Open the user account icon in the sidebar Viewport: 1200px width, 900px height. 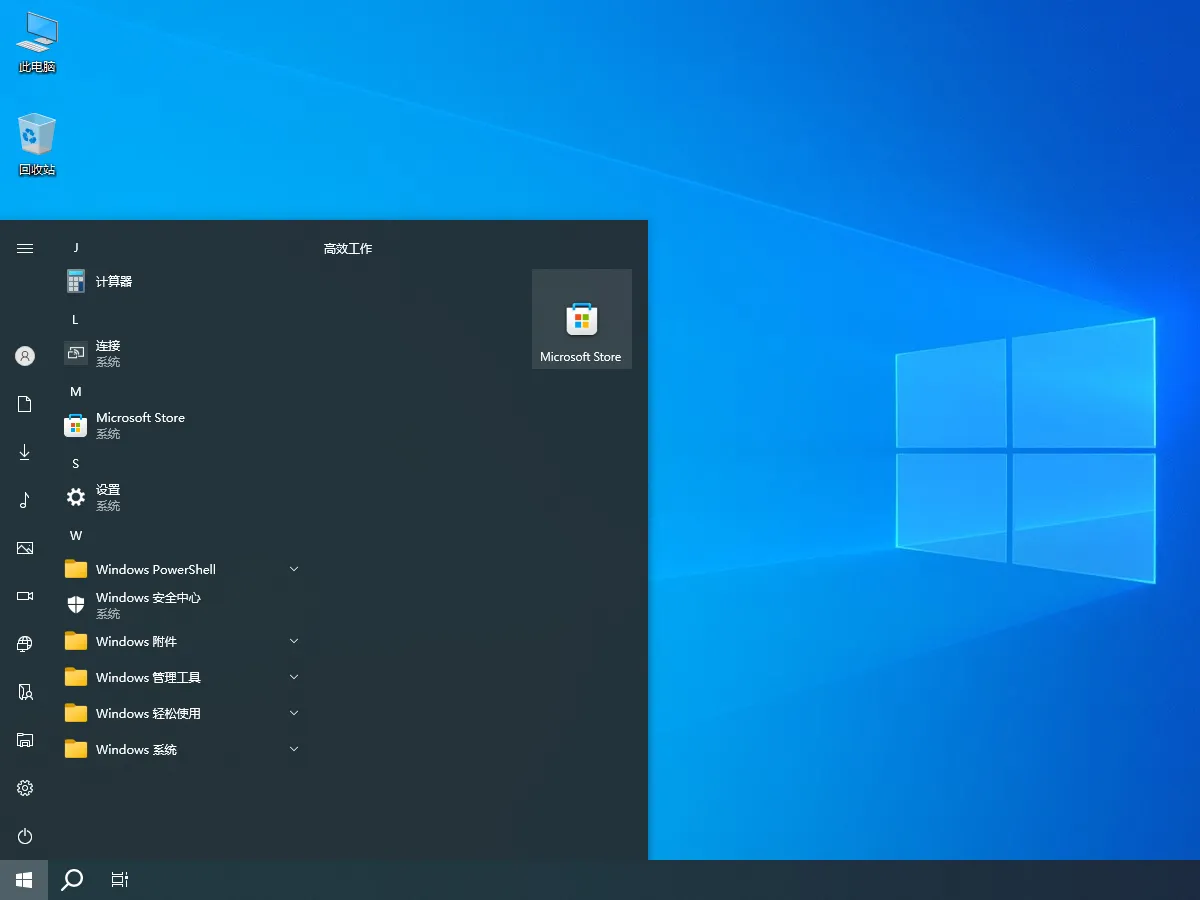click(x=25, y=355)
